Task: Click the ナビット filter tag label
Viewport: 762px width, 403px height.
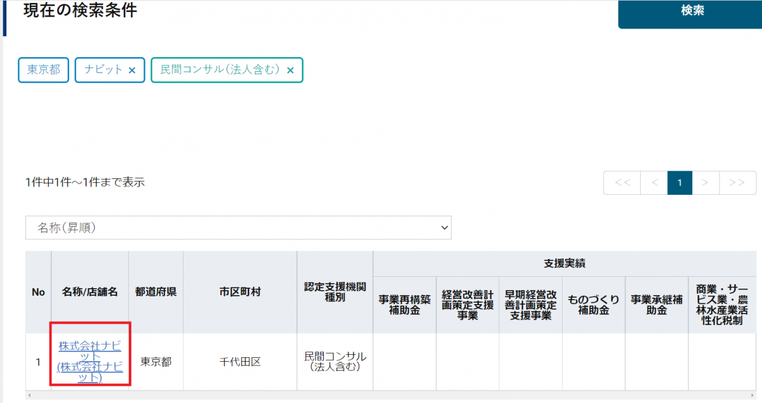Action: click(x=103, y=70)
